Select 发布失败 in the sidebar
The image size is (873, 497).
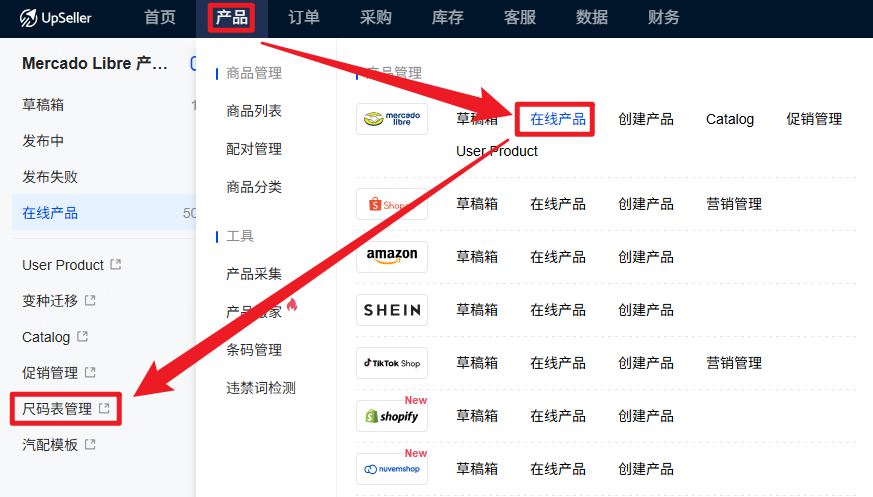(50, 177)
